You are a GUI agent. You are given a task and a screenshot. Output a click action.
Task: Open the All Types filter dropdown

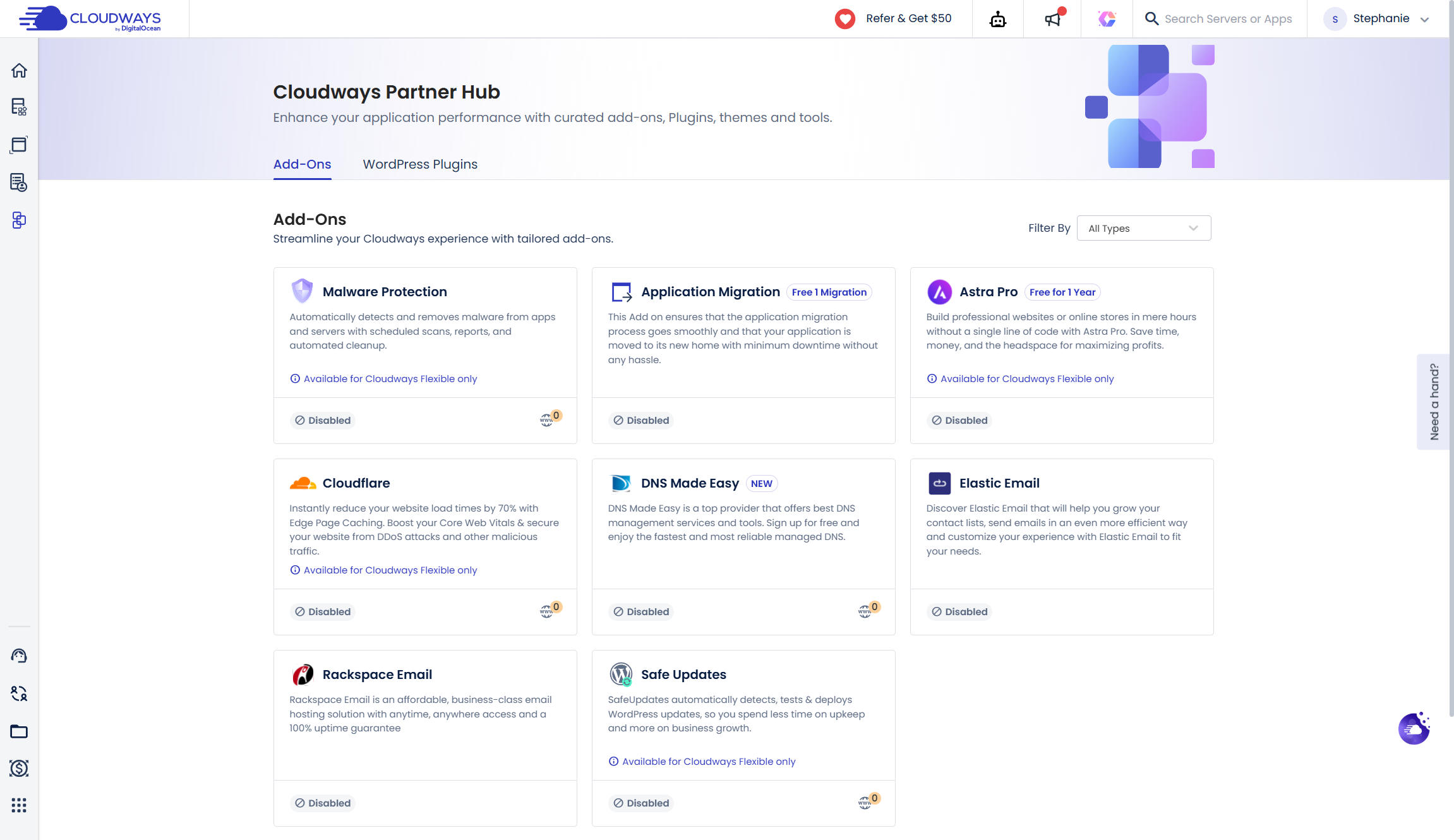click(1143, 228)
